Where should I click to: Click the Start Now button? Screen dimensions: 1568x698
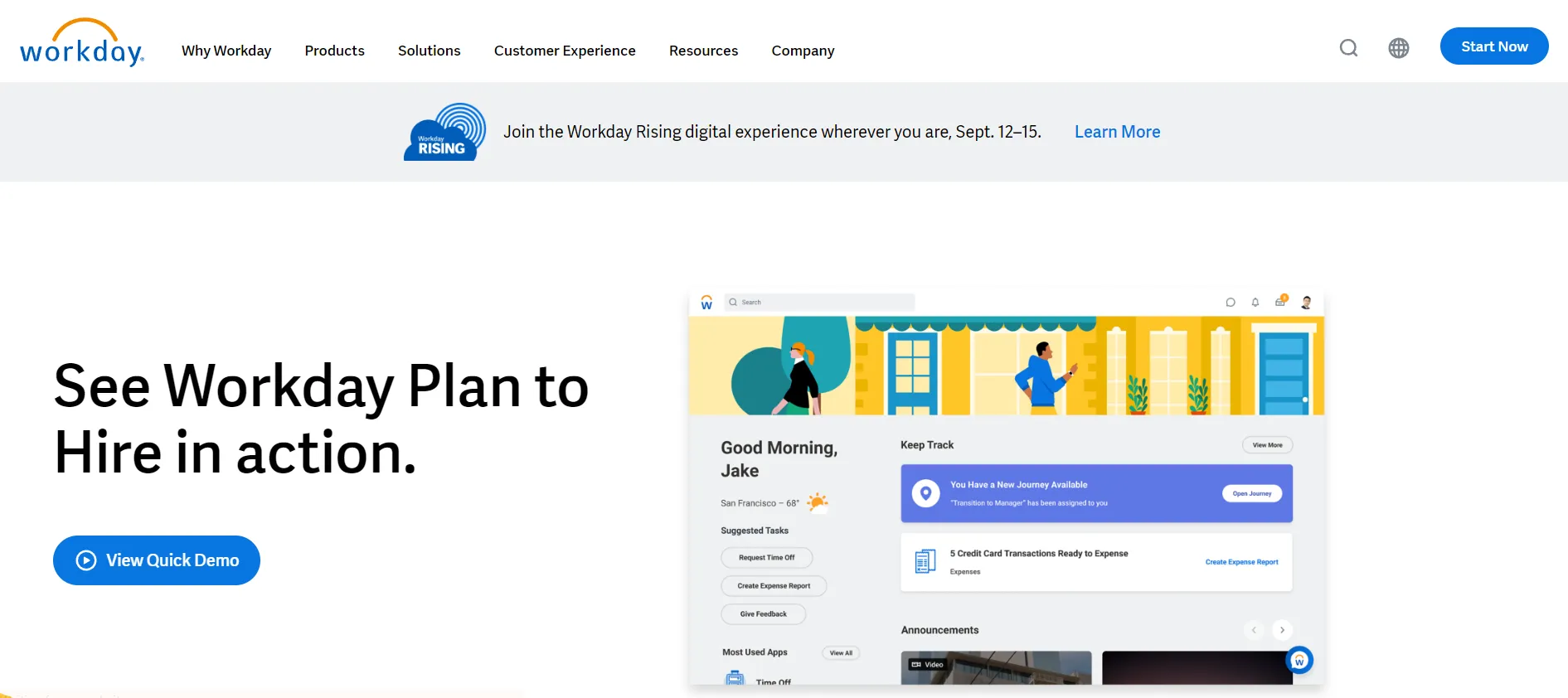1494,46
